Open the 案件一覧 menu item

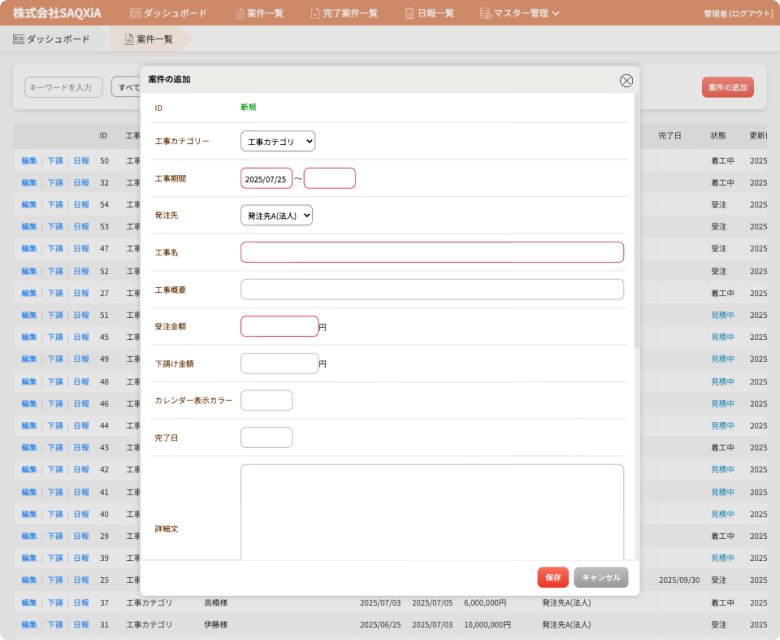[259, 13]
